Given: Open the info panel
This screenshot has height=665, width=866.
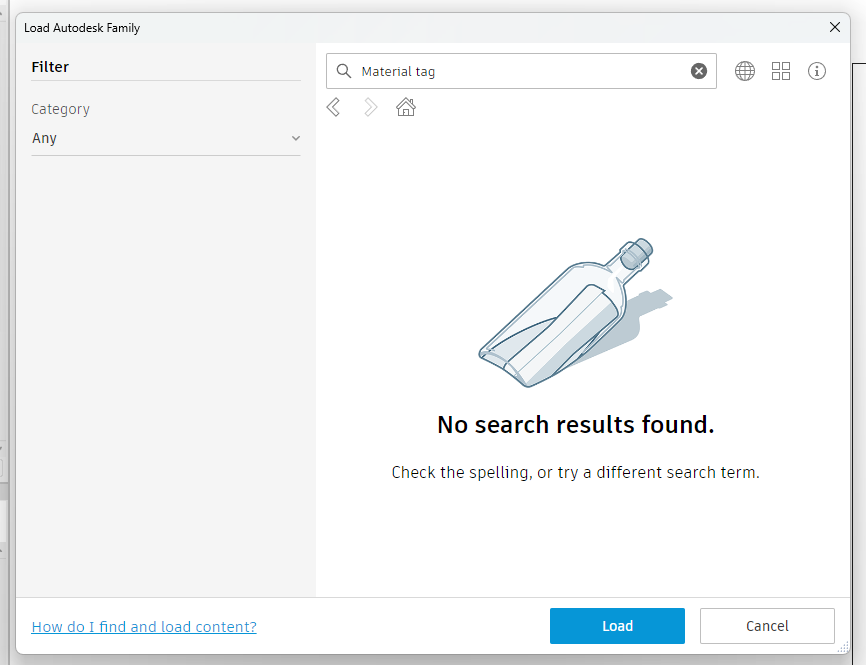Looking at the screenshot, I should click(x=817, y=71).
